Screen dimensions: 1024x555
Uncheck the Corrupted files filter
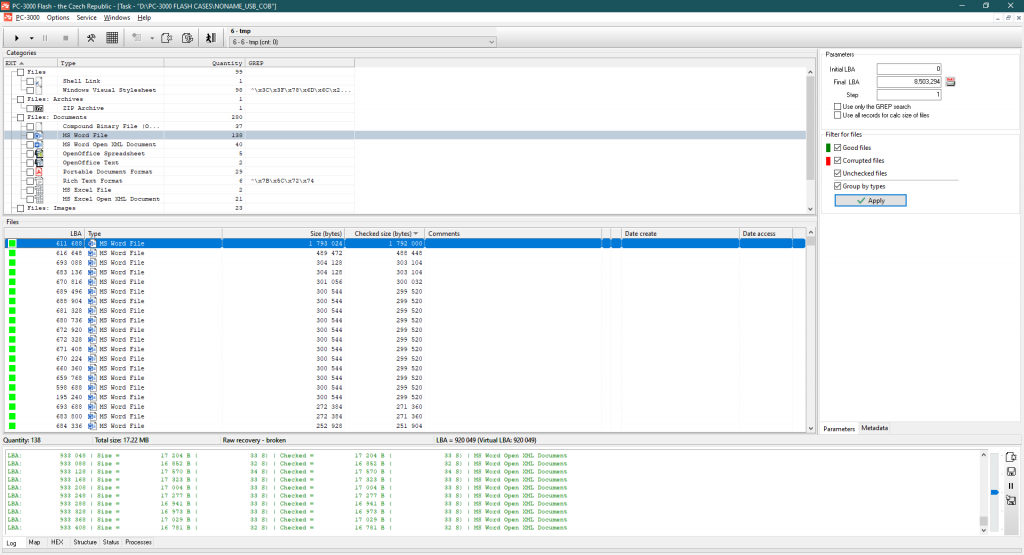click(838, 160)
